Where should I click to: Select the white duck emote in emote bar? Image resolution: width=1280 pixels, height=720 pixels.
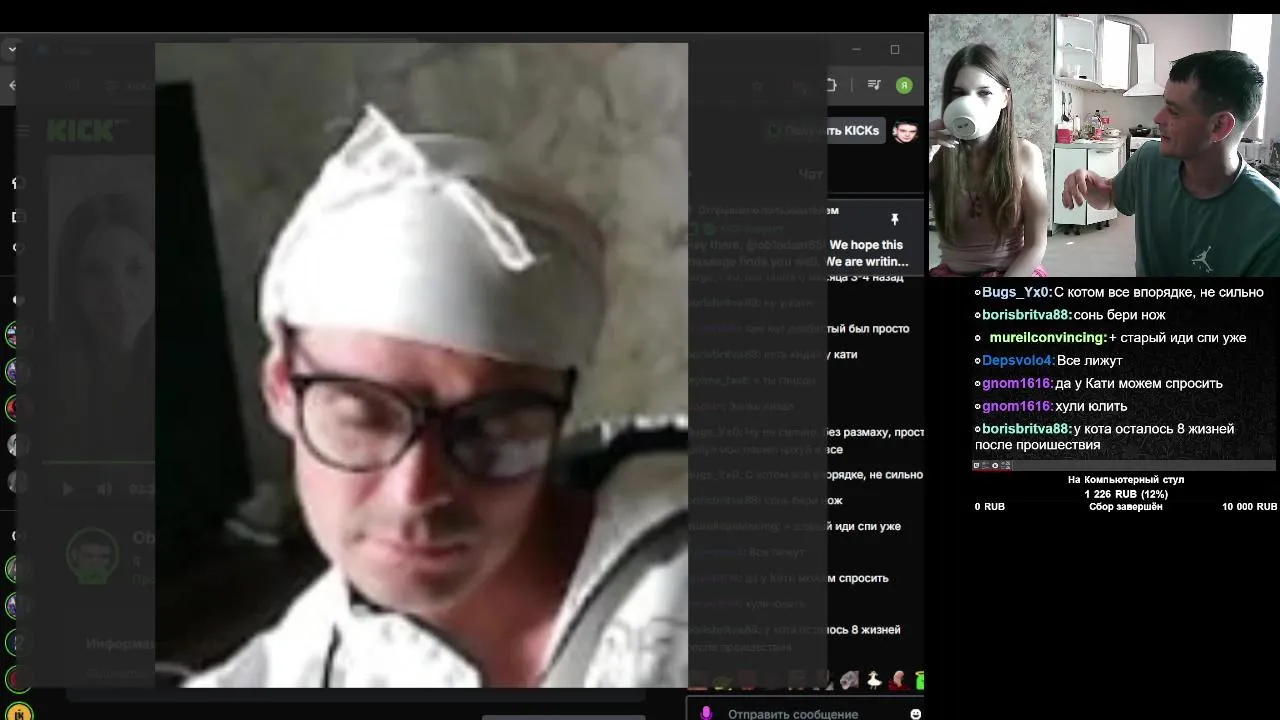[874, 680]
